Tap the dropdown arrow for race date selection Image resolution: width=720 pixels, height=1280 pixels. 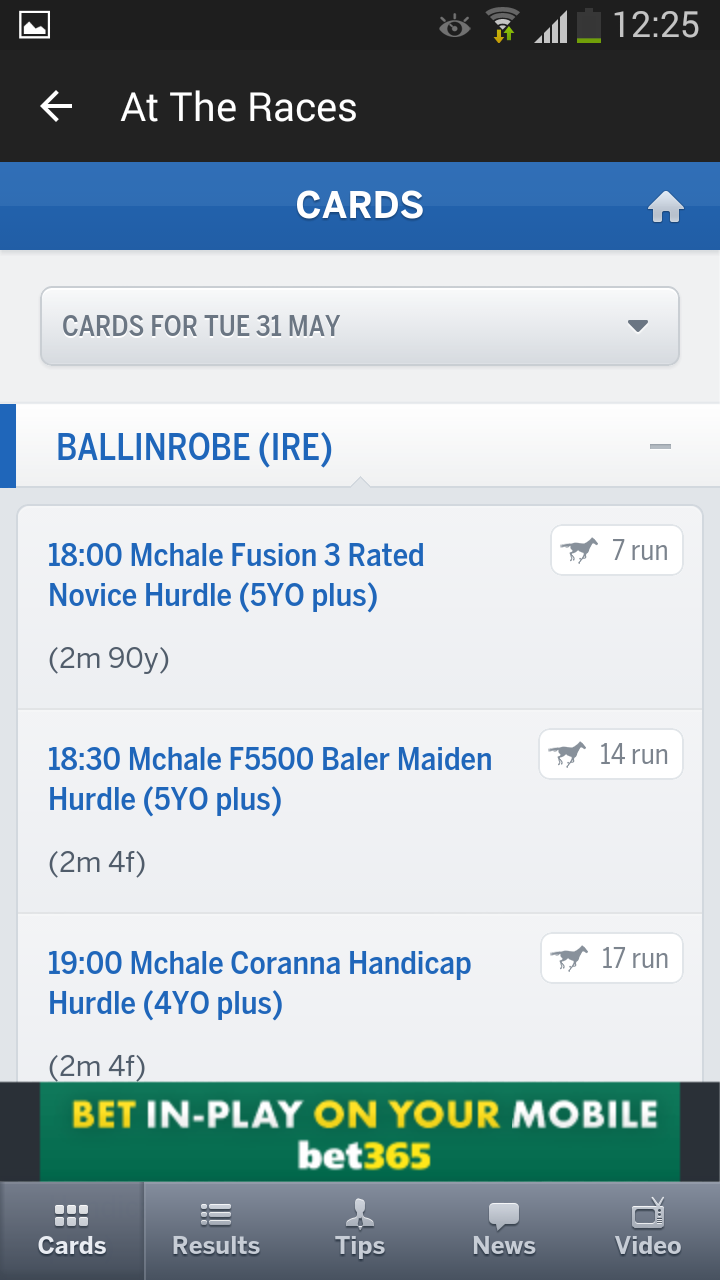tap(637, 325)
